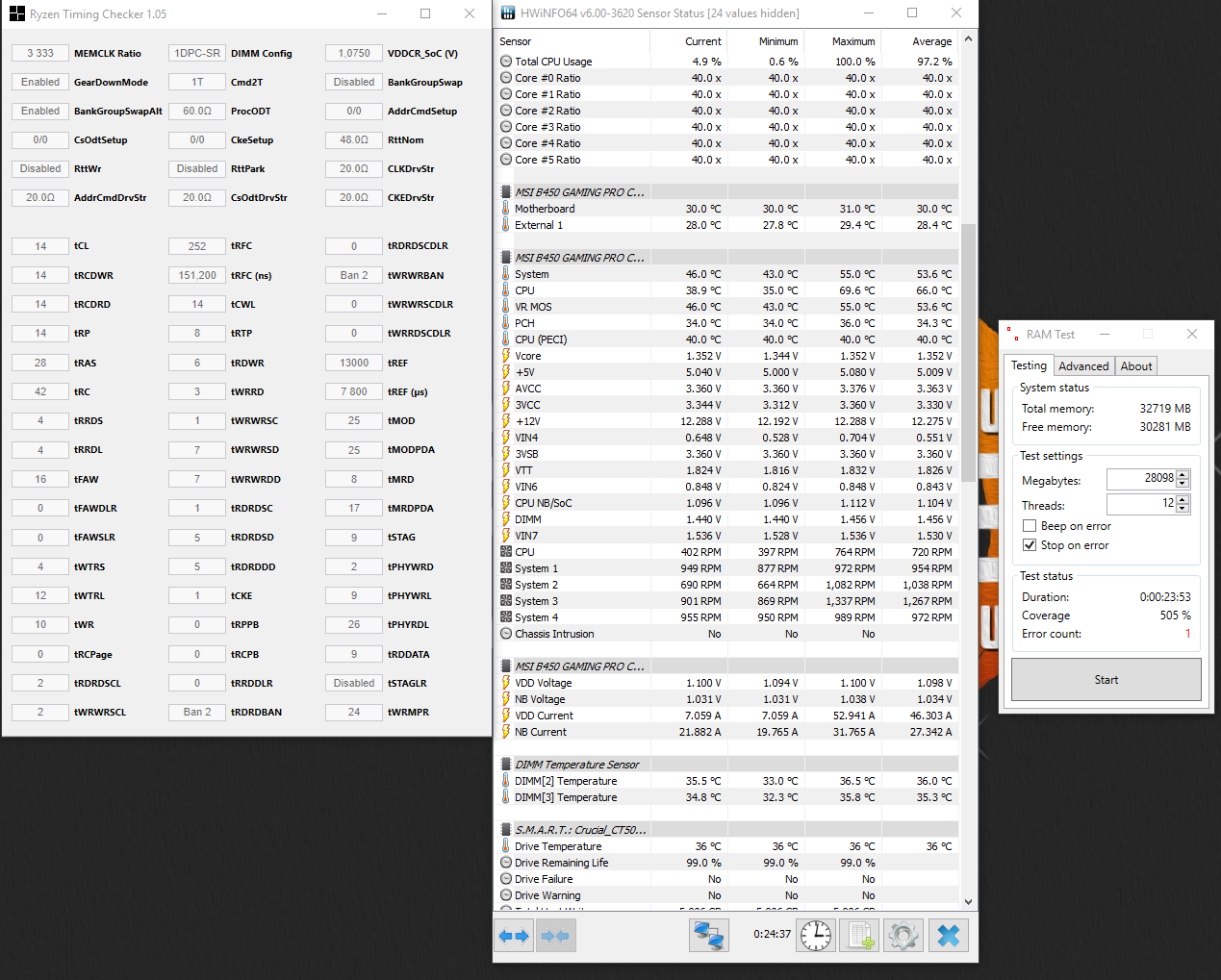Select the CPU NB/SoC voltage row
The height and width of the screenshot is (980, 1221).
pyautogui.click(x=727, y=503)
